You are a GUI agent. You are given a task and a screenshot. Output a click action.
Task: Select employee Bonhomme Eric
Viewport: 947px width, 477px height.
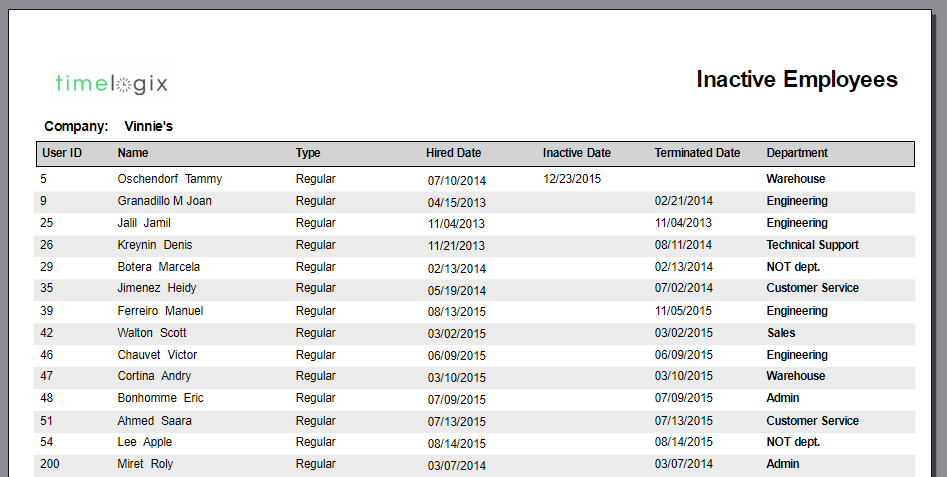(x=160, y=398)
